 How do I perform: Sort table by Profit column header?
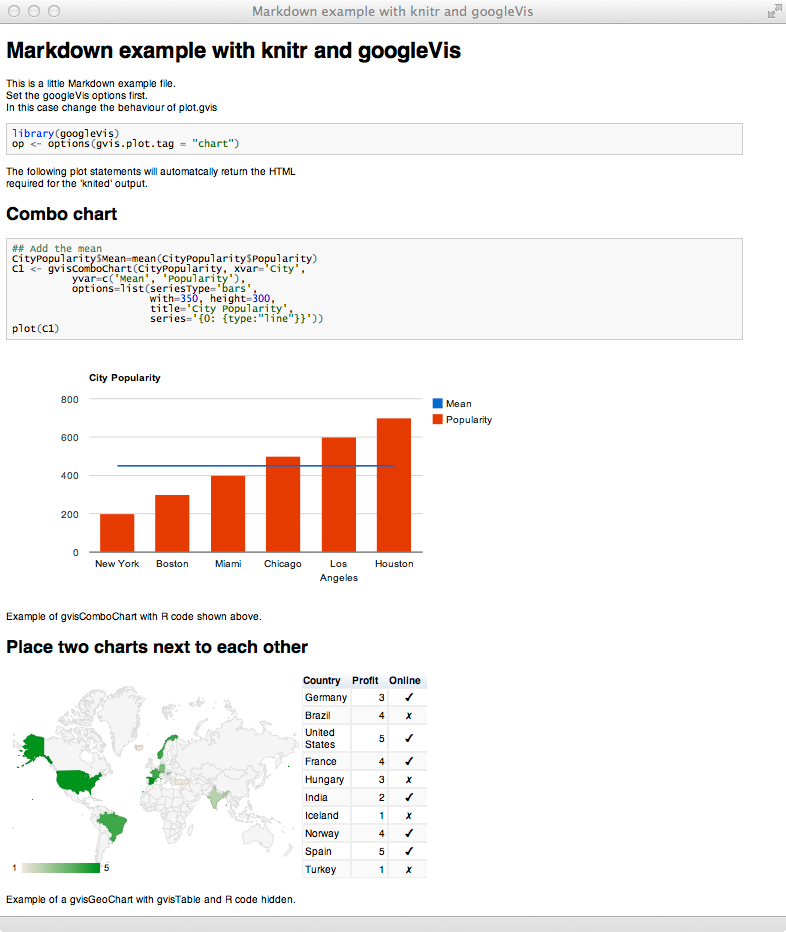point(365,681)
